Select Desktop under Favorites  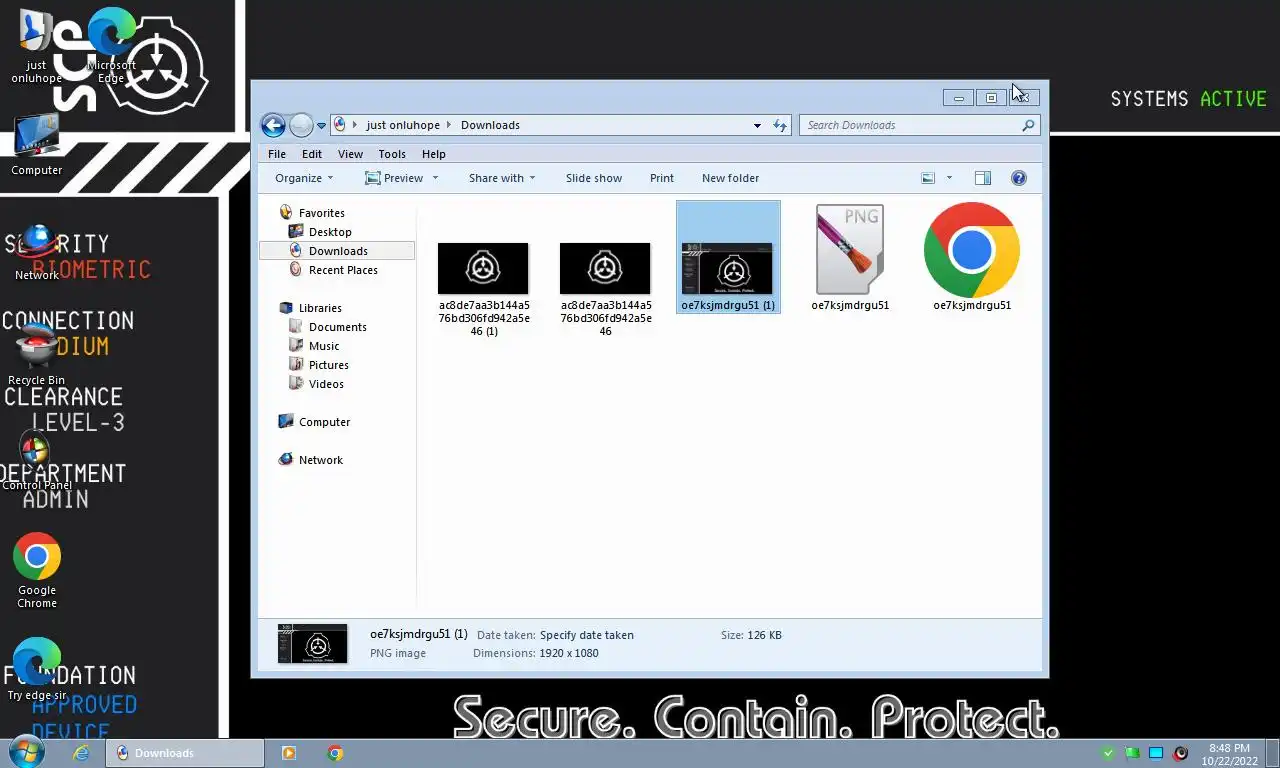[x=330, y=232]
